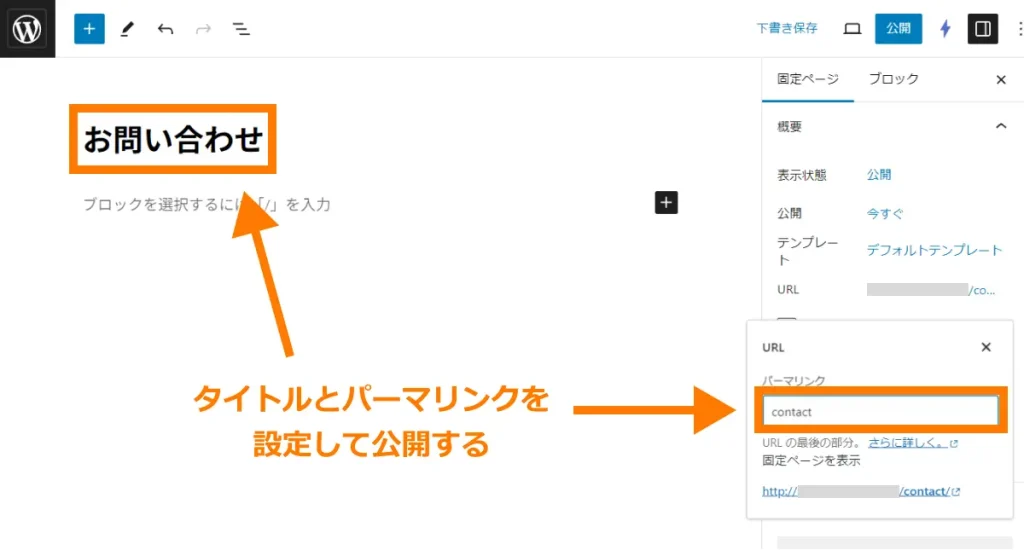The width and height of the screenshot is (1024, 550).
Task: Toggle the settings sidebar panel icon
Action: click(x=983, y=29)
